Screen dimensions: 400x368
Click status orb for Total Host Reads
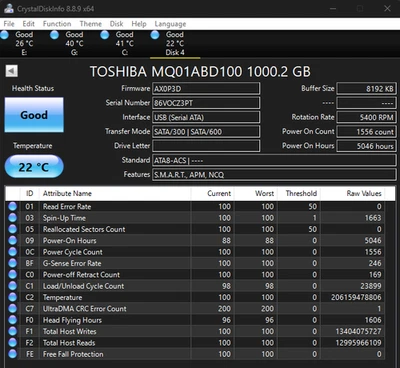[x=13, y=342]
